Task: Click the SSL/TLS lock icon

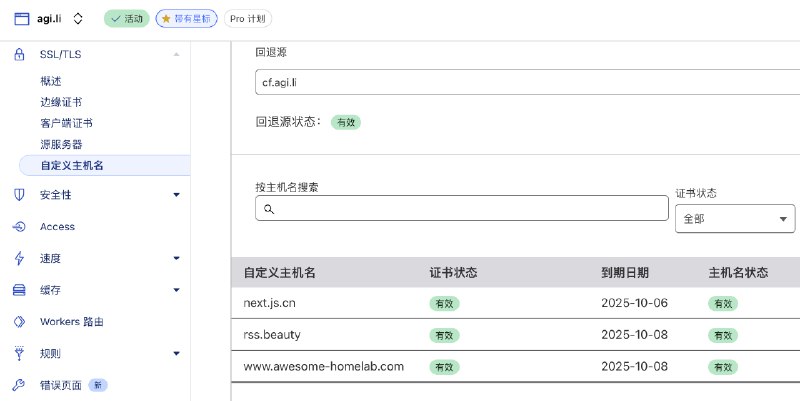Action: tap(19, 54)
